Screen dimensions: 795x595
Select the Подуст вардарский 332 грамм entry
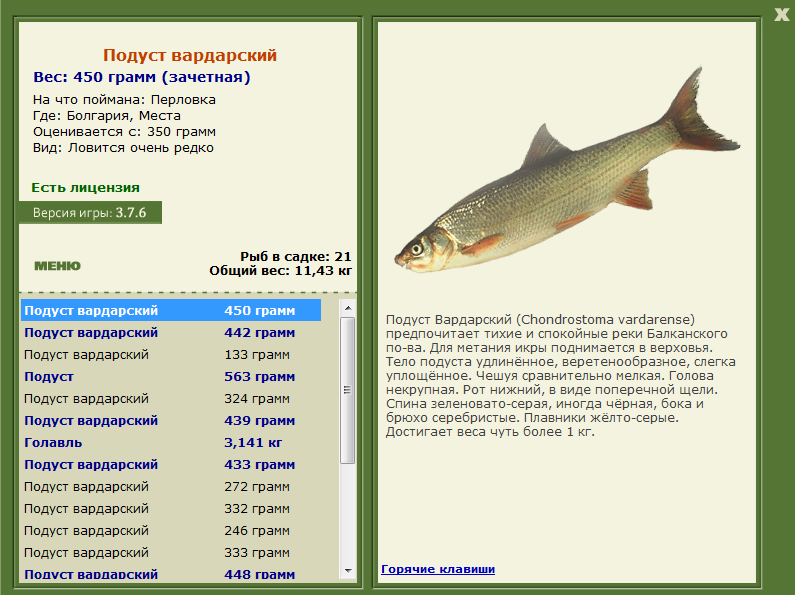171,509
